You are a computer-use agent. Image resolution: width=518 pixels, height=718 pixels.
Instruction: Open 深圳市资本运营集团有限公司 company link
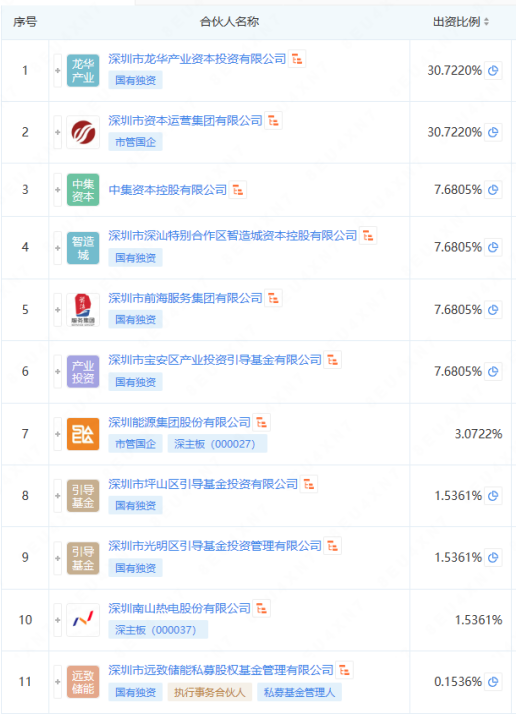pyautogui.click(x=185, y=121)
